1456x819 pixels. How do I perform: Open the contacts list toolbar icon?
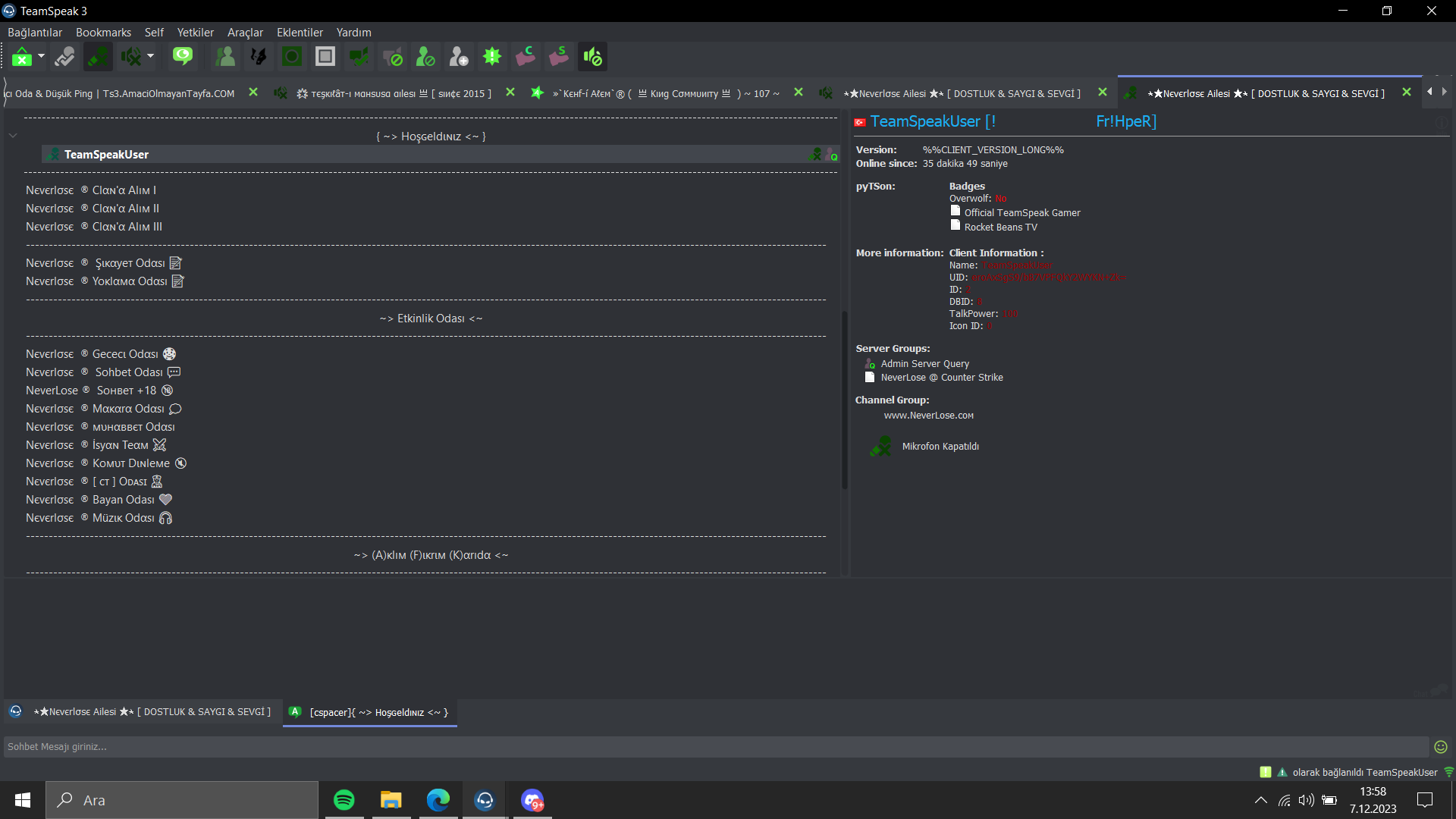[225, 57]
